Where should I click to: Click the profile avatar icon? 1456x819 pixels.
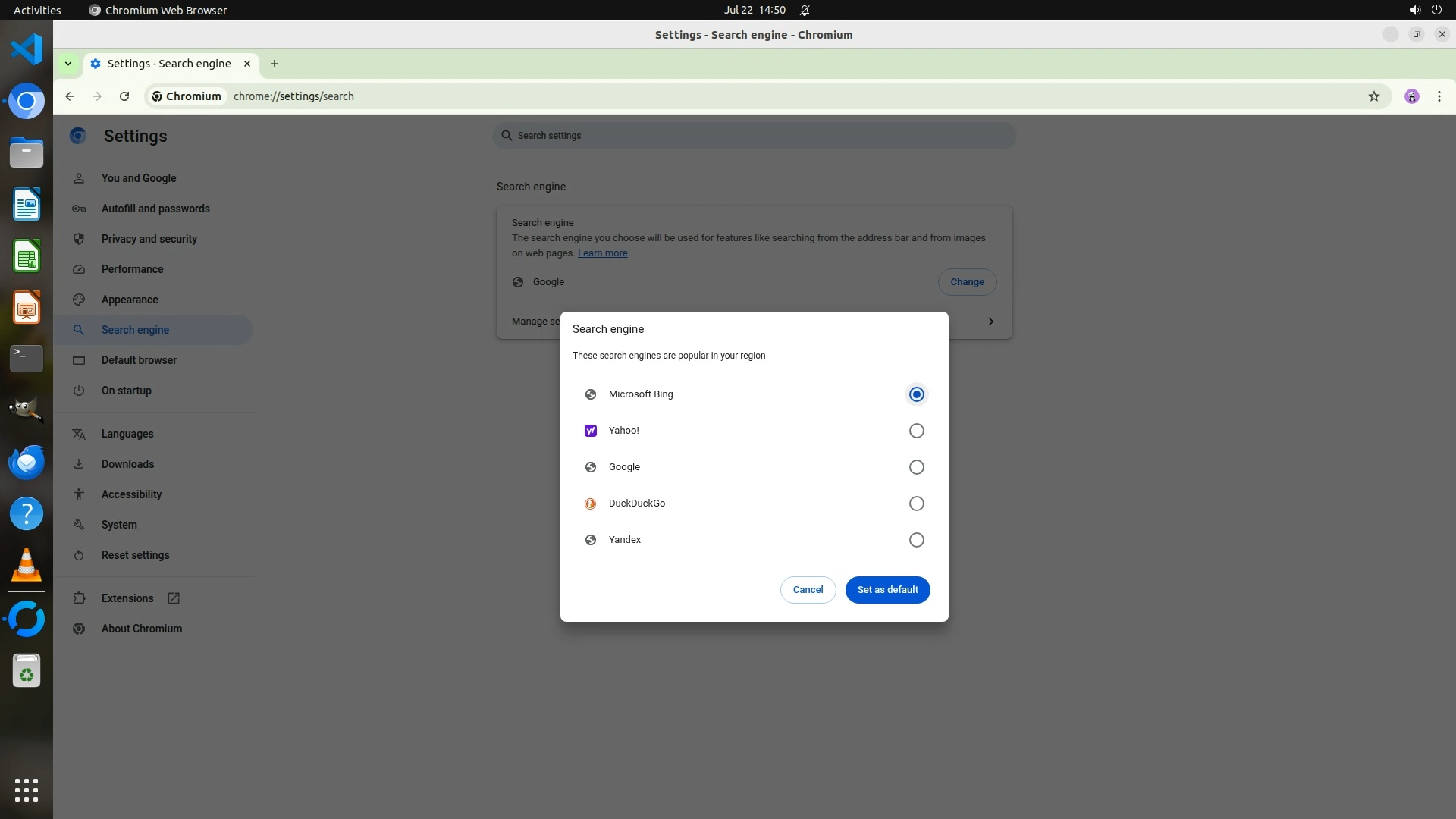(x=1411, y=96)
